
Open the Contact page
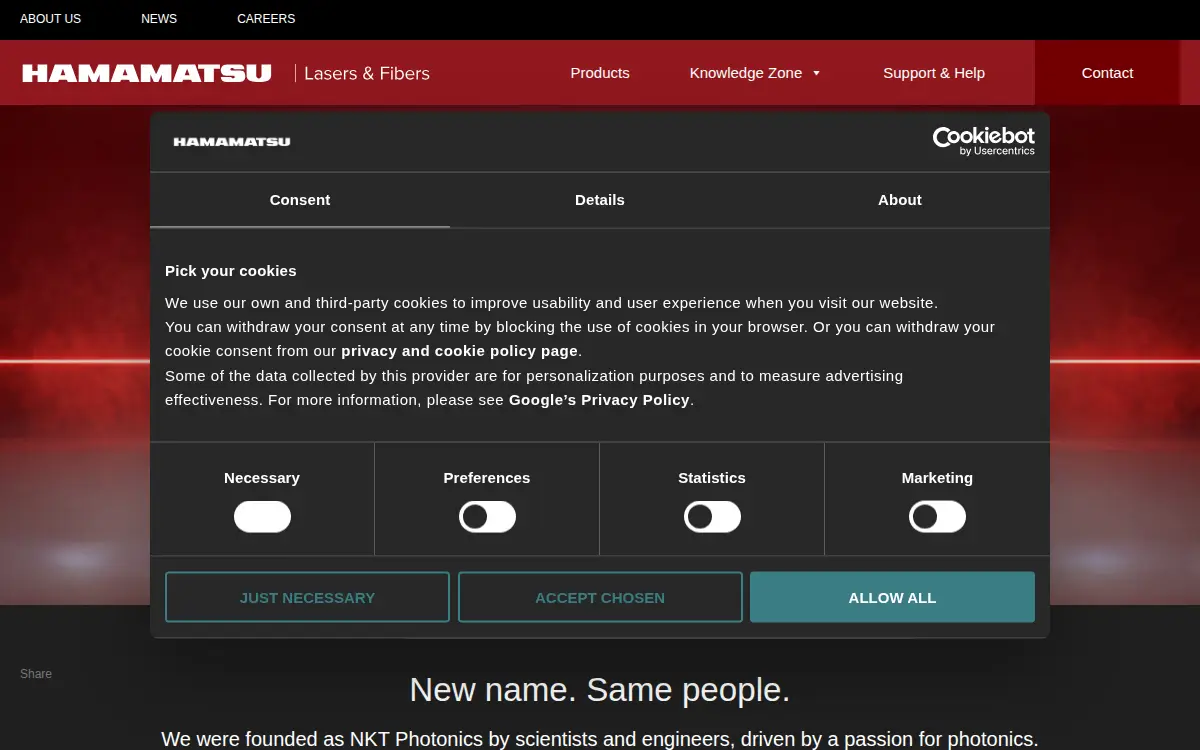click(1107, 73)
